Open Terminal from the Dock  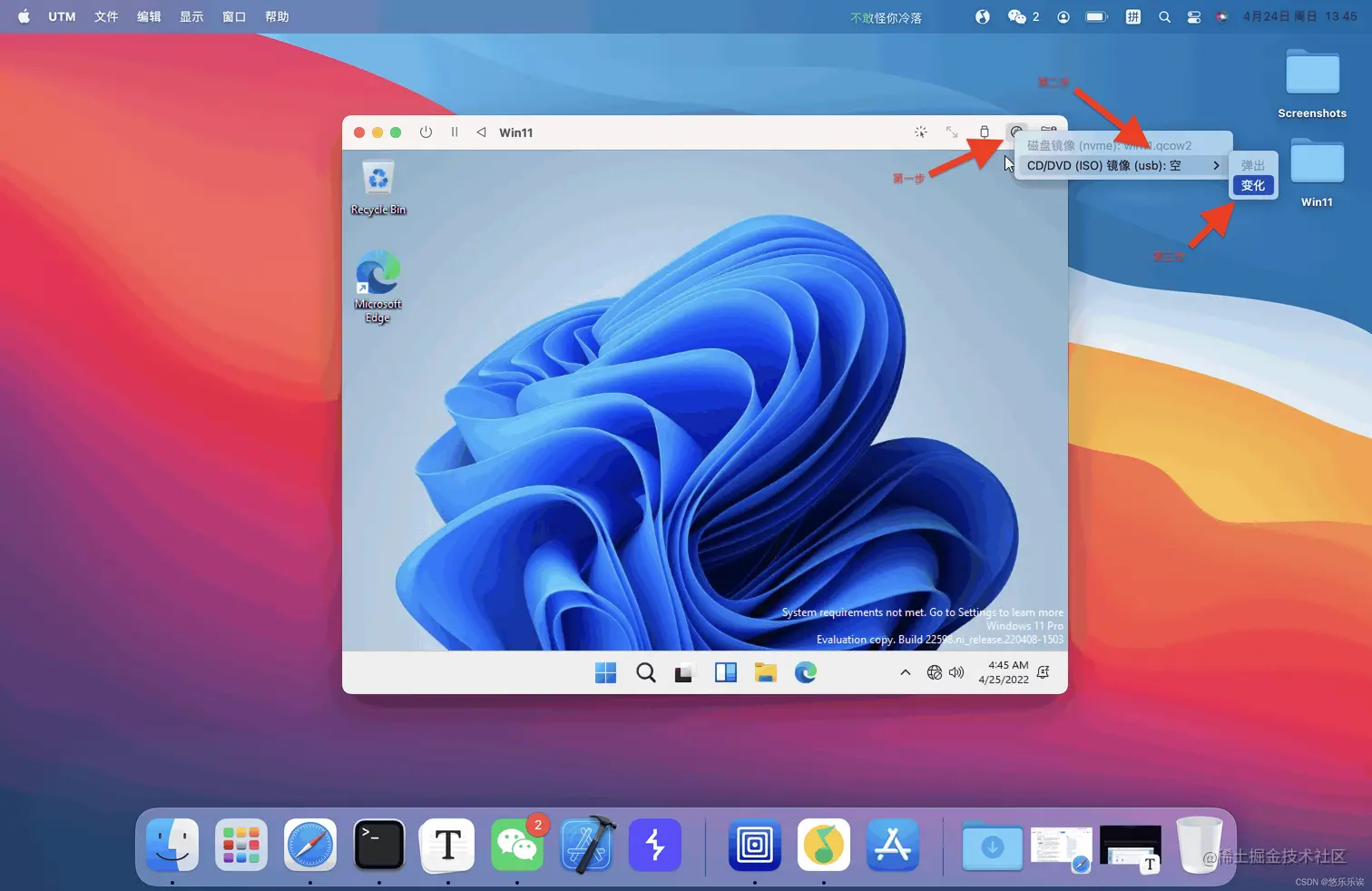379,845
